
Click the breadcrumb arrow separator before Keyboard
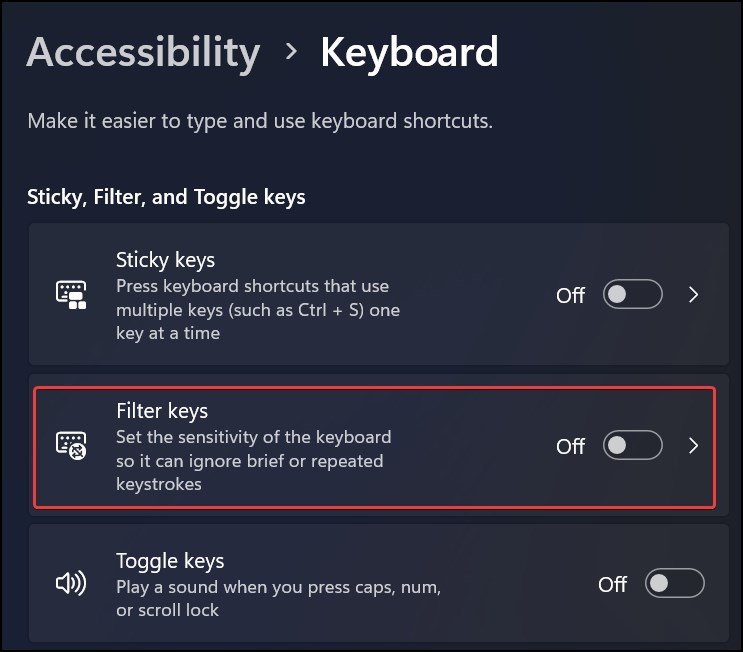[291, 52]
